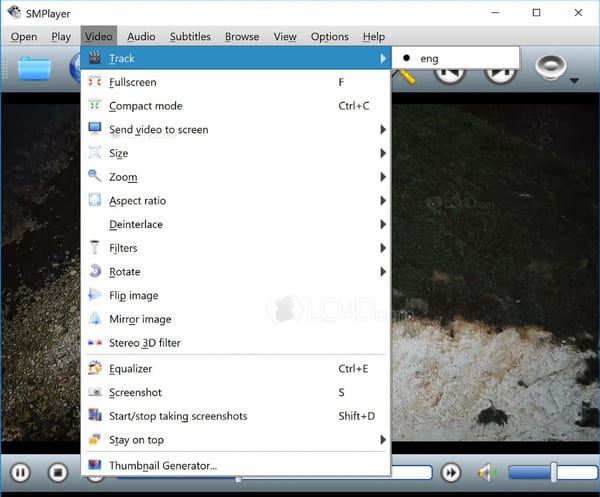Click the fast forward button
The image size is (600, 497).
point(451,473)
